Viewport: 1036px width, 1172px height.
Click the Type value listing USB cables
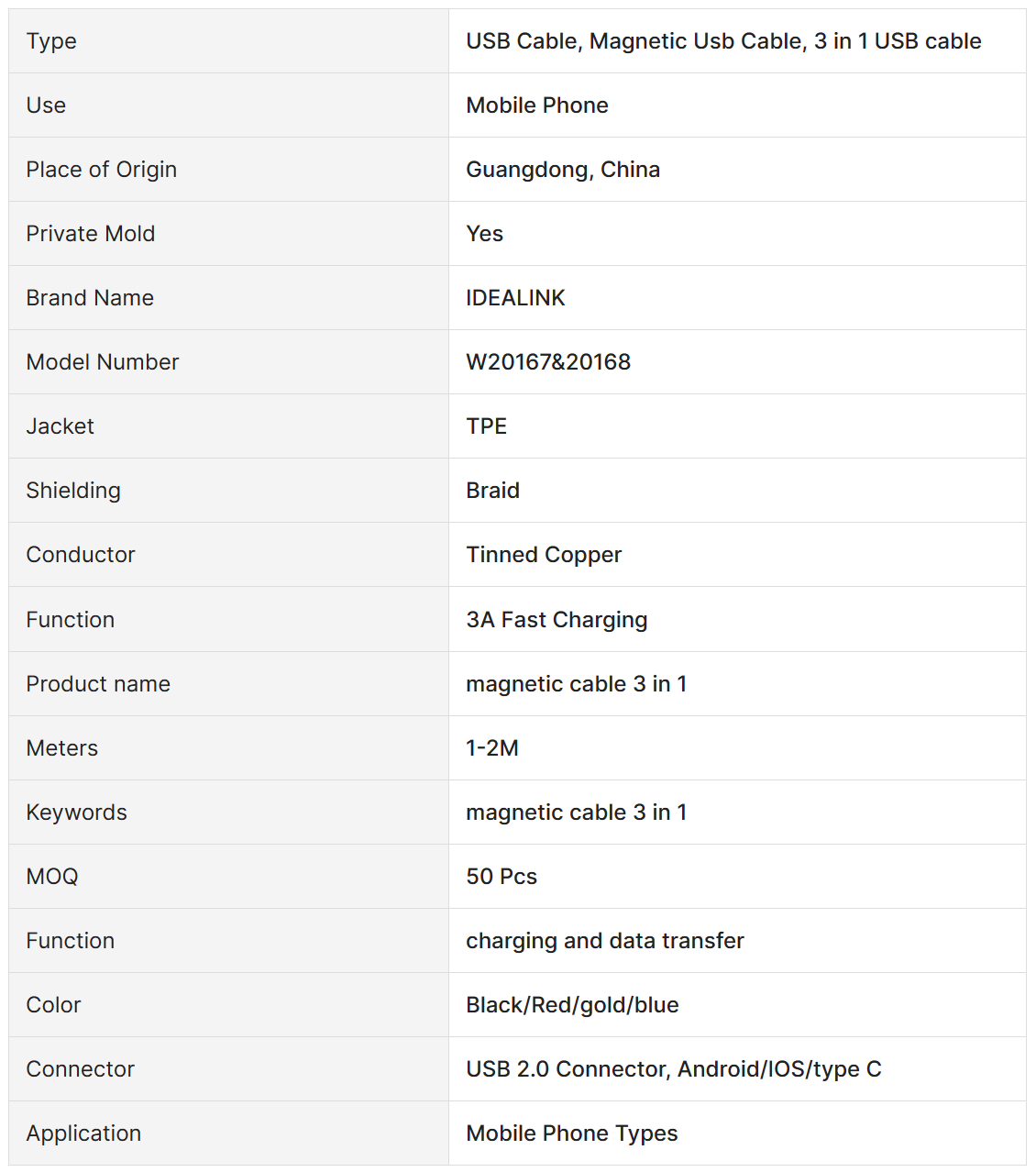point(723,41)
